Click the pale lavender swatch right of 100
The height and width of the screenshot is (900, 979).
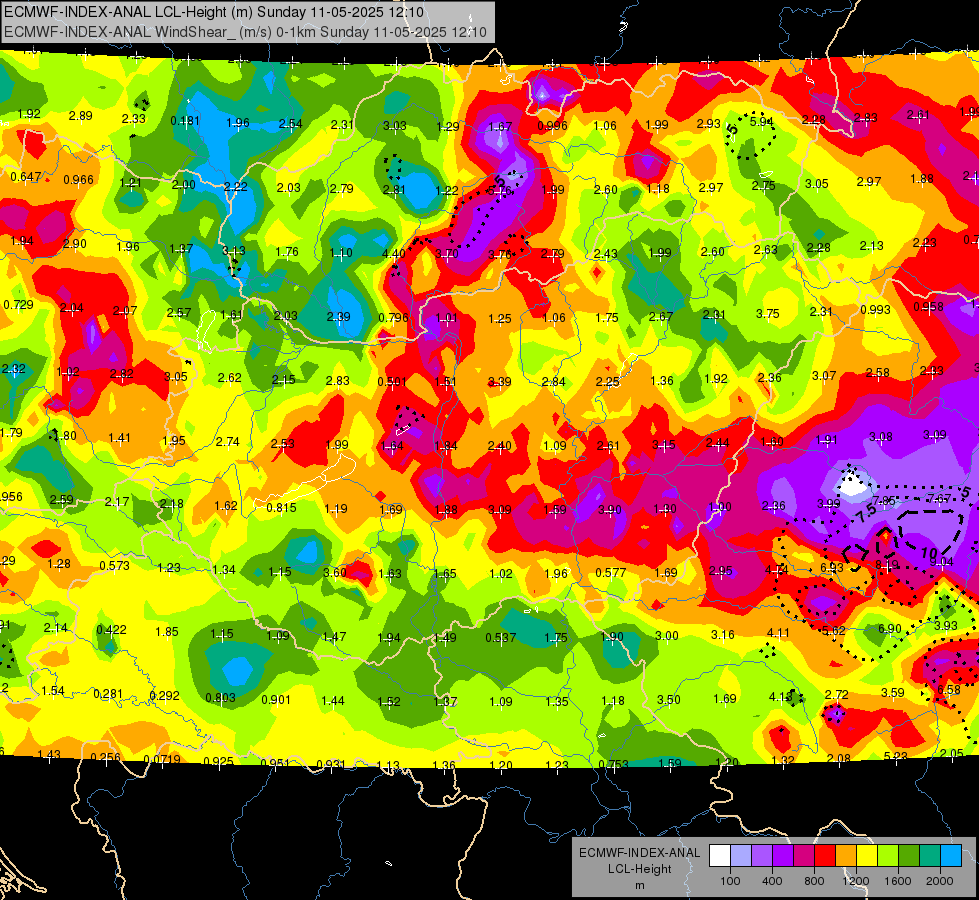point(741,856)
